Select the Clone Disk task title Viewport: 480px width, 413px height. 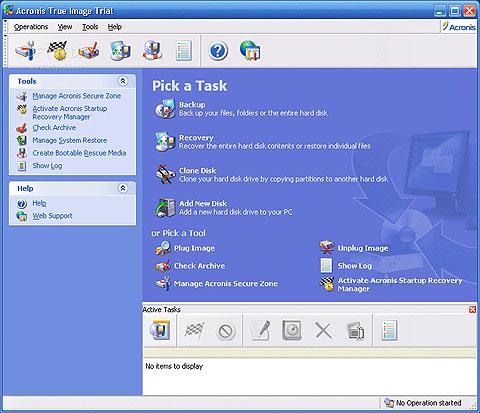point(198,171)
